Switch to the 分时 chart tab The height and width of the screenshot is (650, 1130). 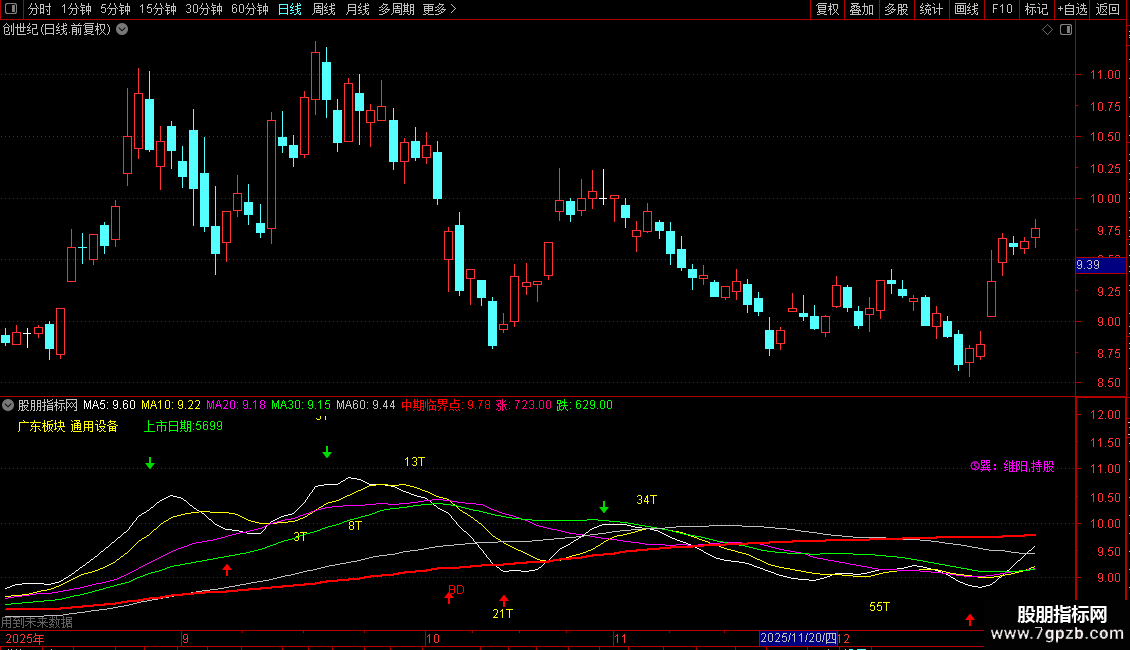tap(40, 9)
